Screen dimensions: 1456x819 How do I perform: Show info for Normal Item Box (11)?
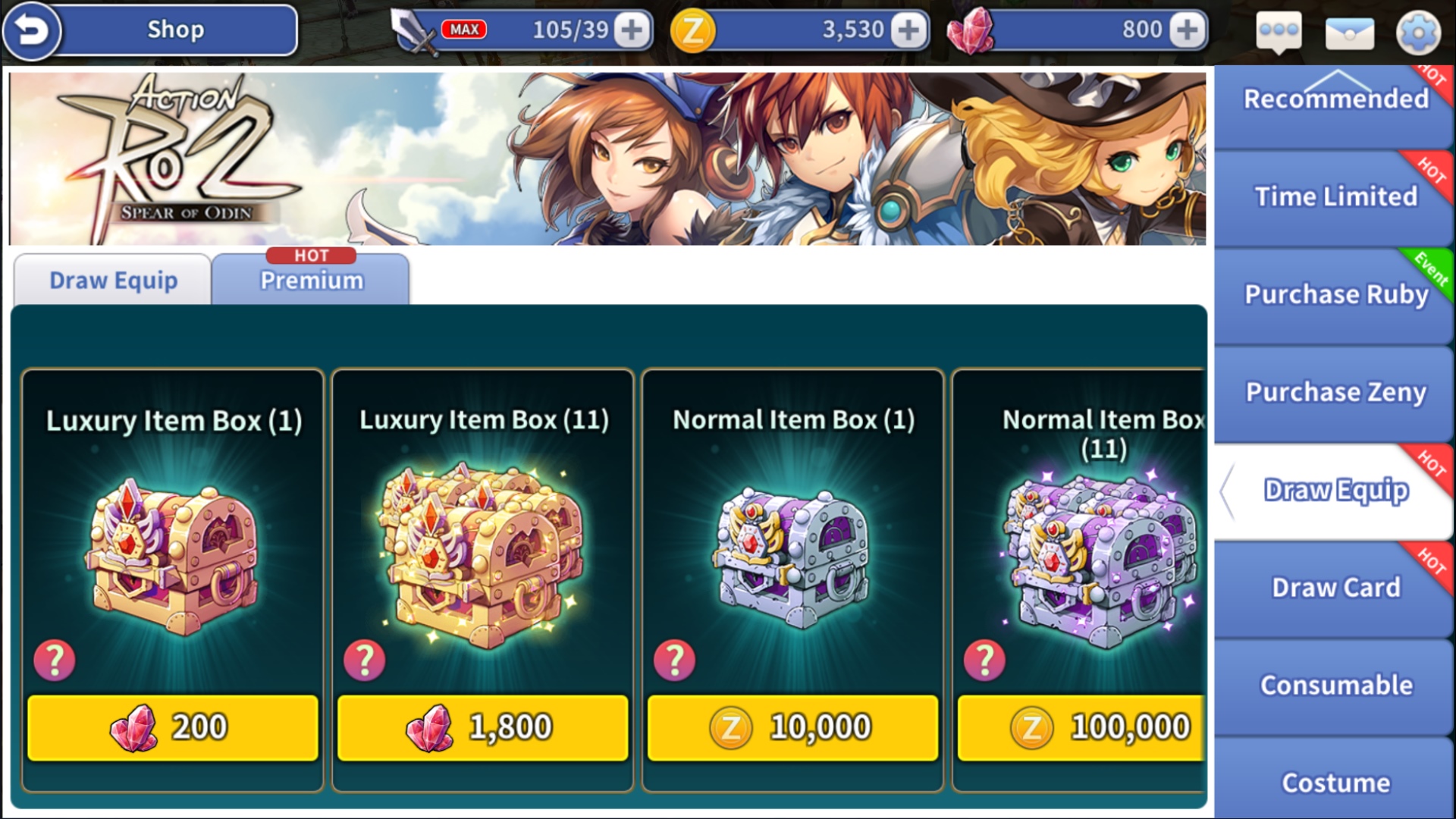pyautogui.click(x=984, y=660)
